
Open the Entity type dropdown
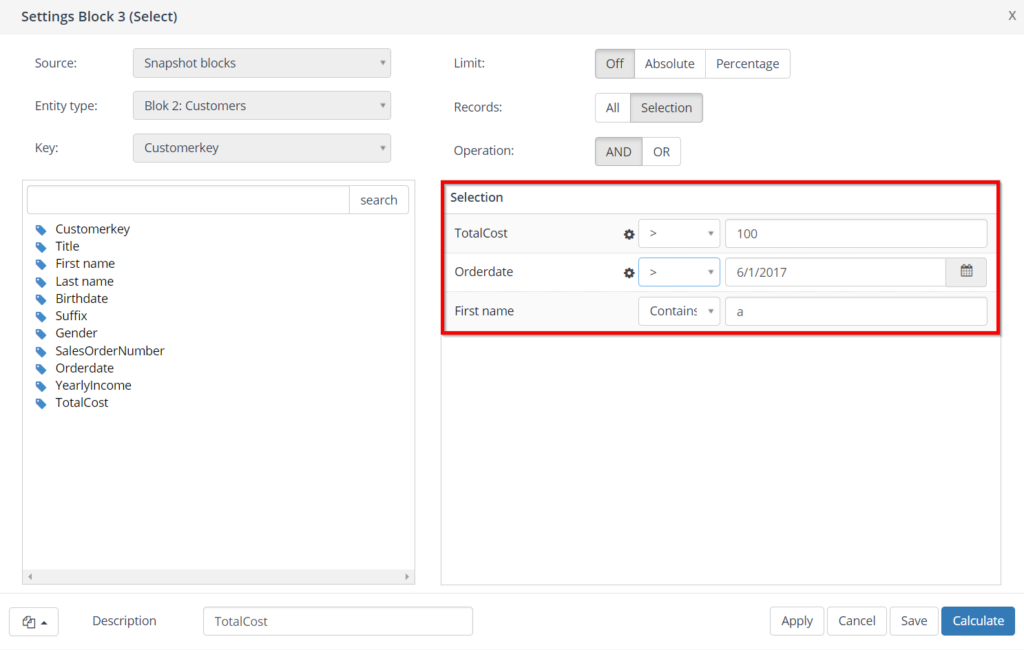[x=262, y=105]
